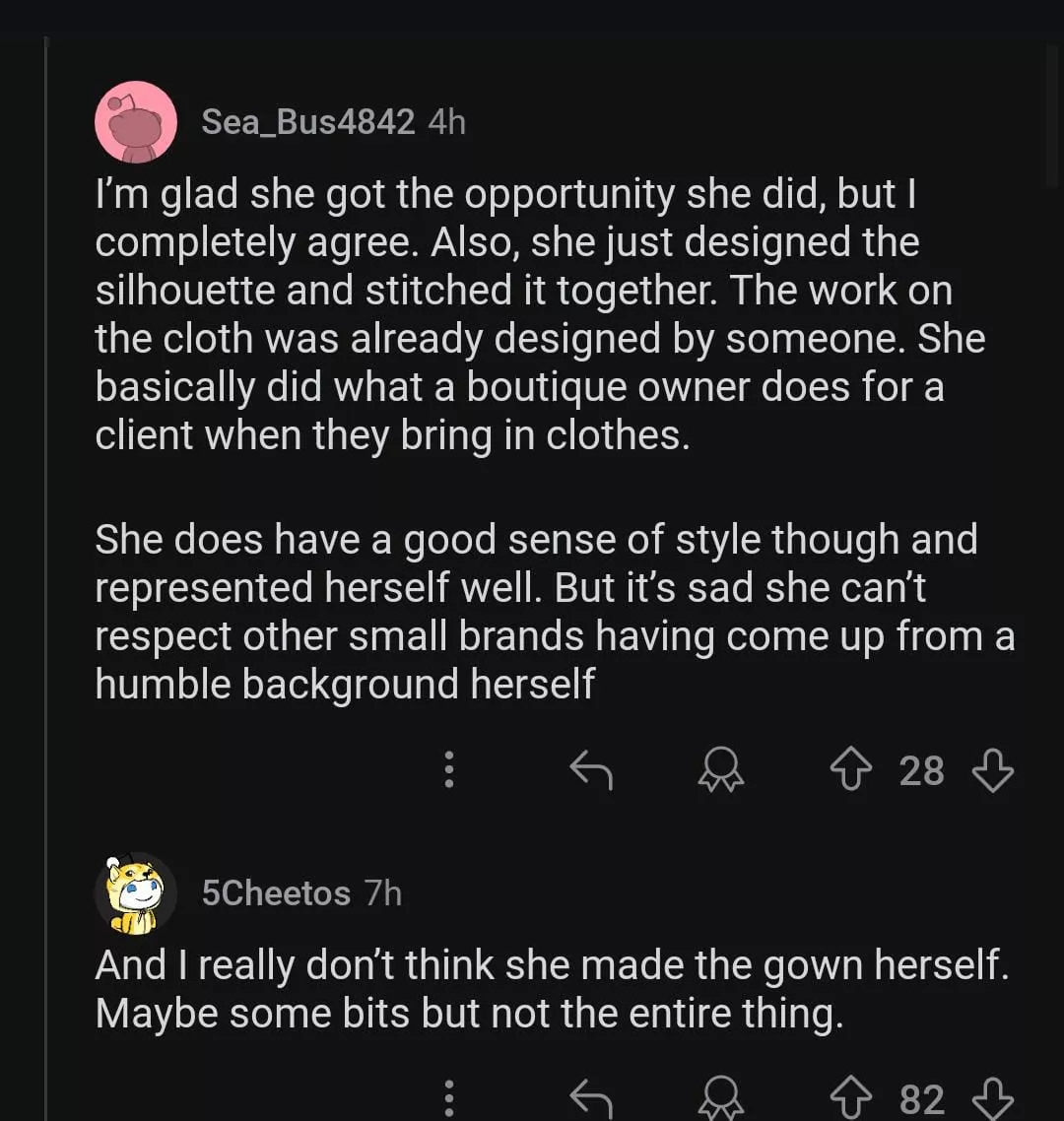Open the Sea_Bus4842 profile avatar
This screenshot has height=1121, width=1064.
[x=136, y=122]
